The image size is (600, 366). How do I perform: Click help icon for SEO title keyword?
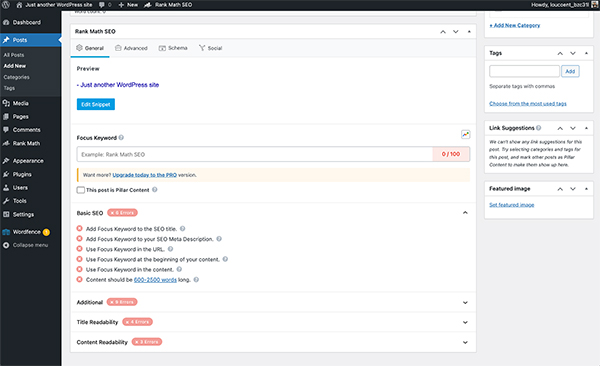coord(183,229)
